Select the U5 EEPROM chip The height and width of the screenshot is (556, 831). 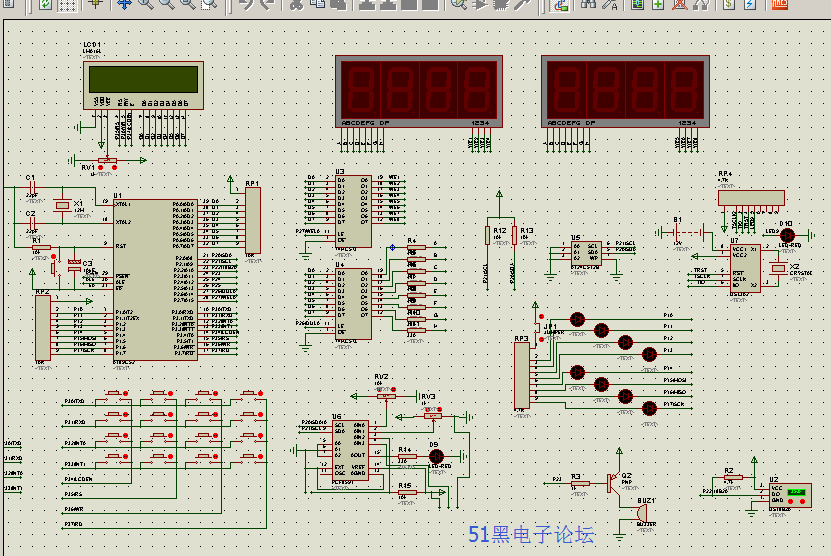pyautogui.click(x=586, y=254)
